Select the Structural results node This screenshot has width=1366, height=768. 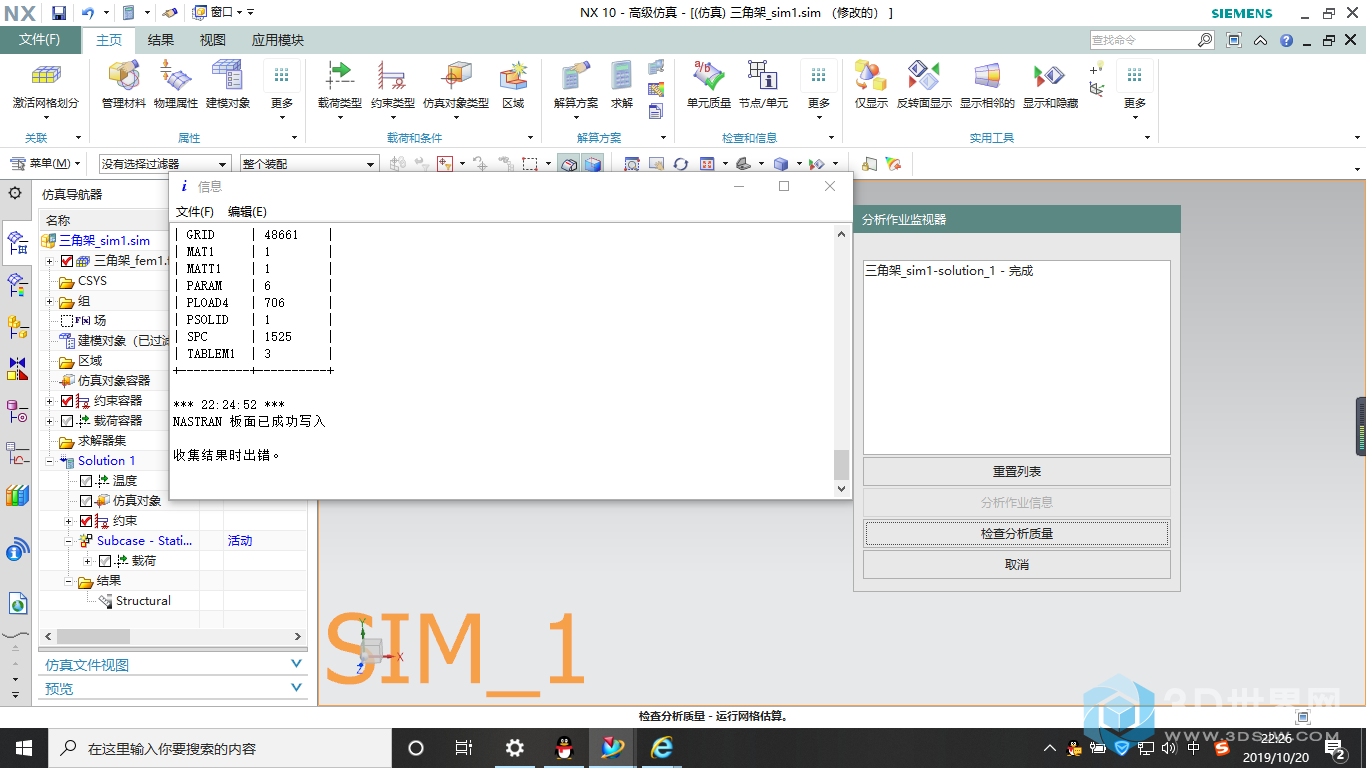(x=143, y=601)
